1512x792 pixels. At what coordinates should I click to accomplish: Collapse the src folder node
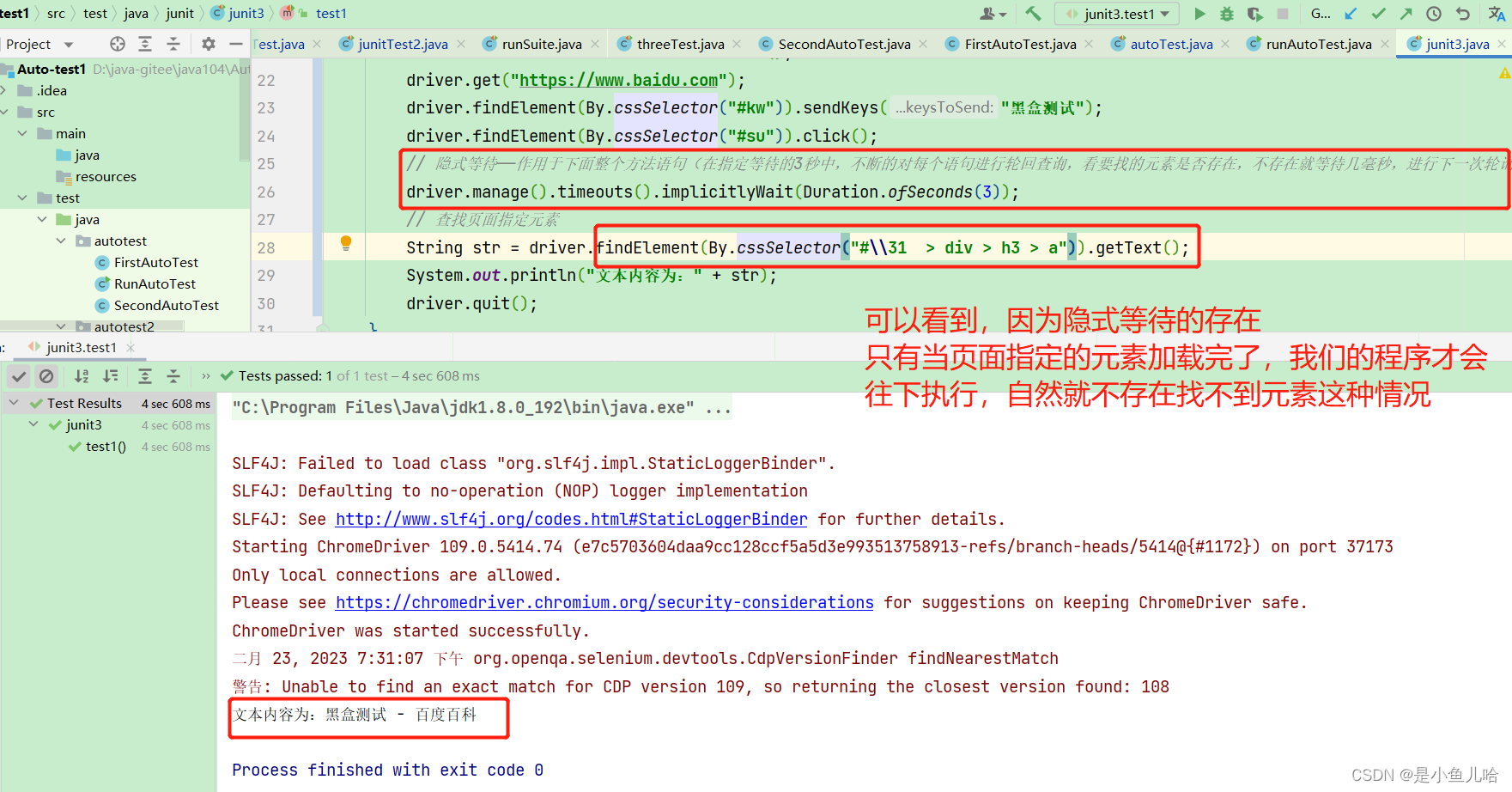(x=4, y=112)
